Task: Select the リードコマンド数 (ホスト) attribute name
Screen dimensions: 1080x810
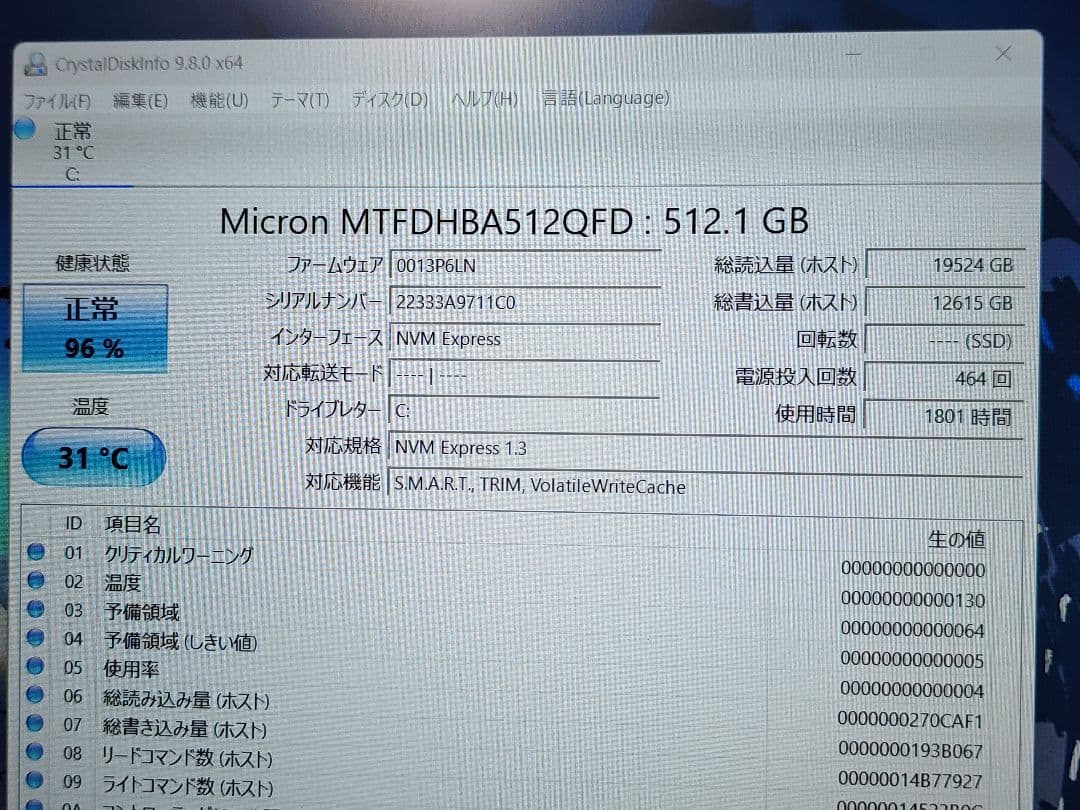Action: [187, 758]
